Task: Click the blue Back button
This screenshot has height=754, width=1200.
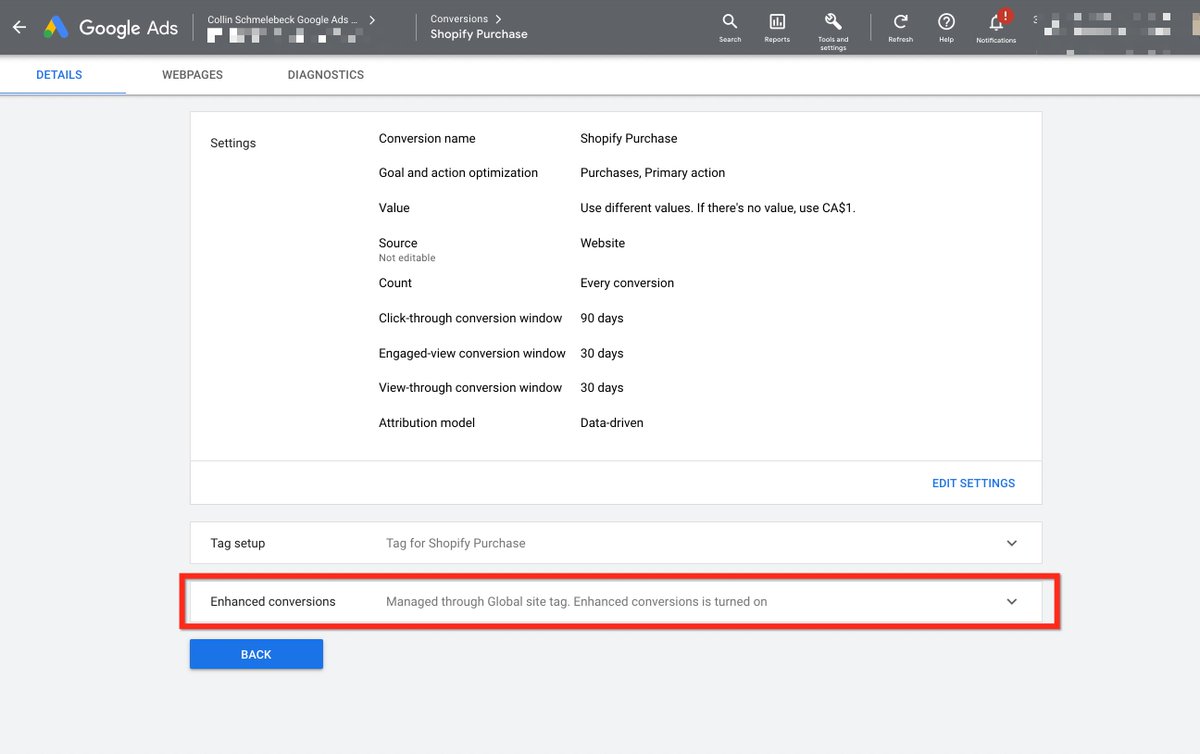Action: click(x=256, y=654)
